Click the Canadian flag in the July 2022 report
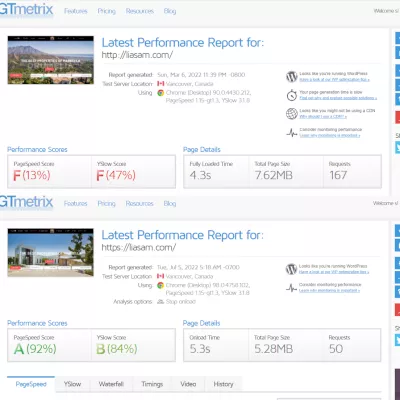Image resolution: width=400 pixels, height=400 pixels. click(160, 276)
